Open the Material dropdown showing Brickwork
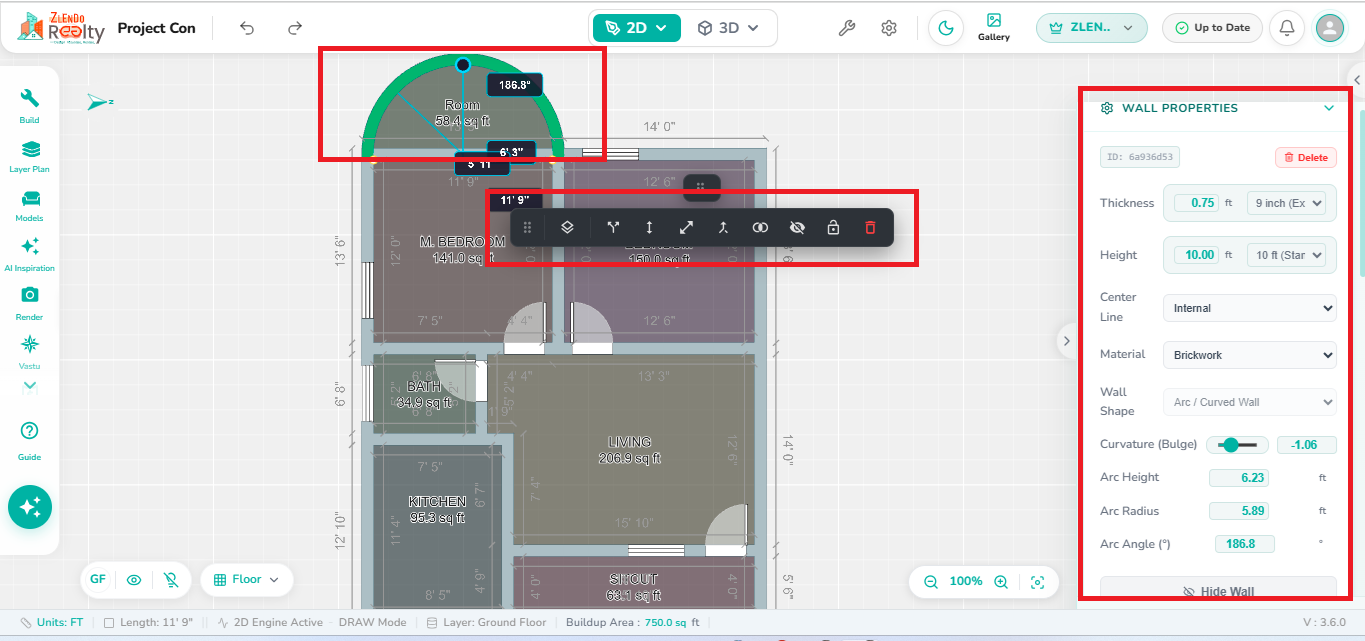 [1249, 355]
